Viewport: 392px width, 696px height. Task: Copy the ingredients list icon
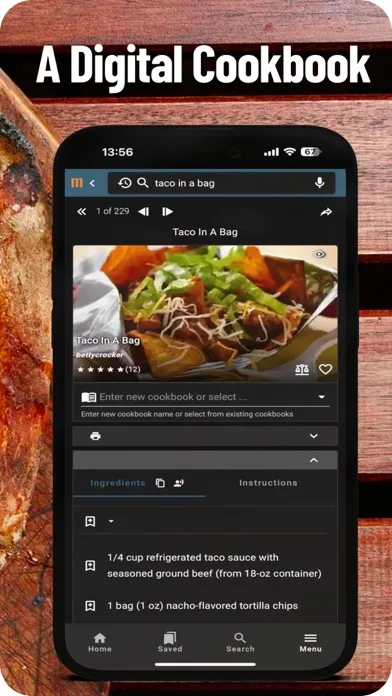click(x=160, y=483)
